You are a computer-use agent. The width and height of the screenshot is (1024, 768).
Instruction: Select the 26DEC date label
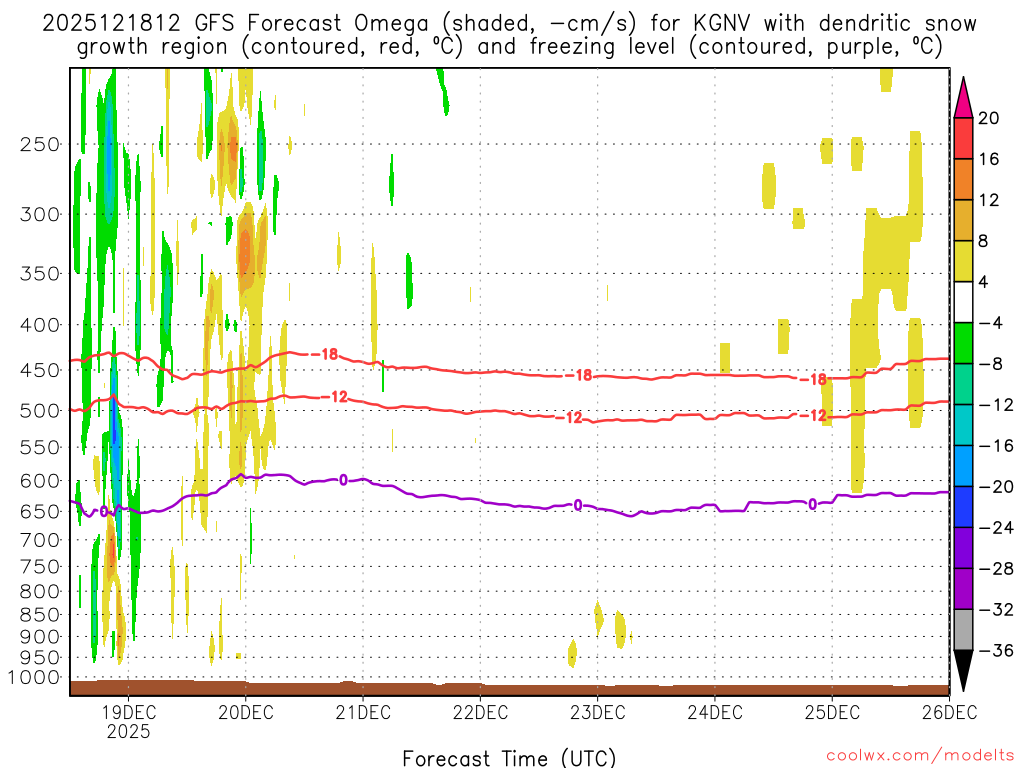(950, 712)
